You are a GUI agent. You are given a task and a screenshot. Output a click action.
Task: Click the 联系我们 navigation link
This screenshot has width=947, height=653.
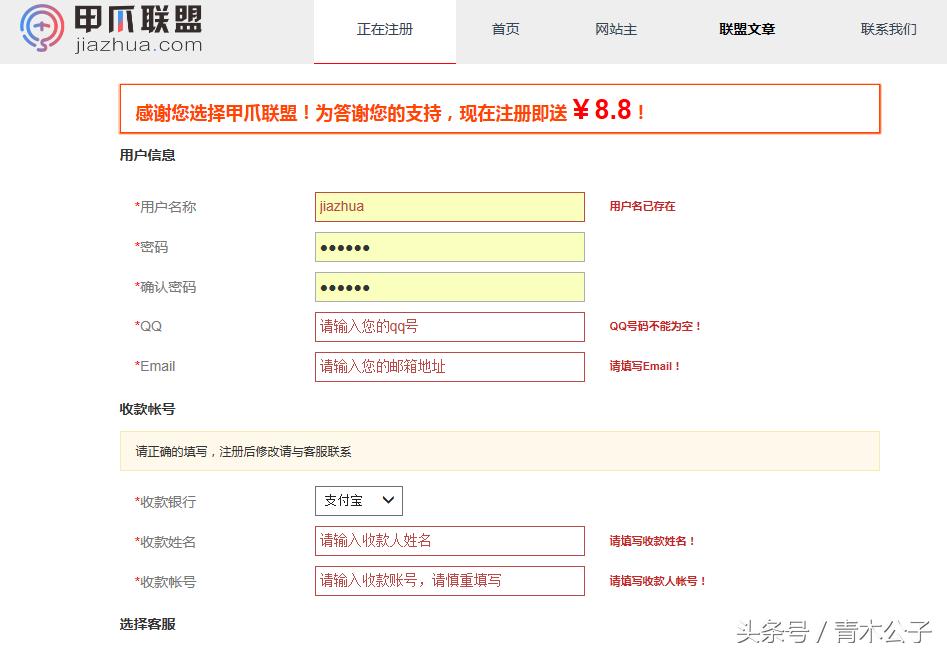[887, 30]
